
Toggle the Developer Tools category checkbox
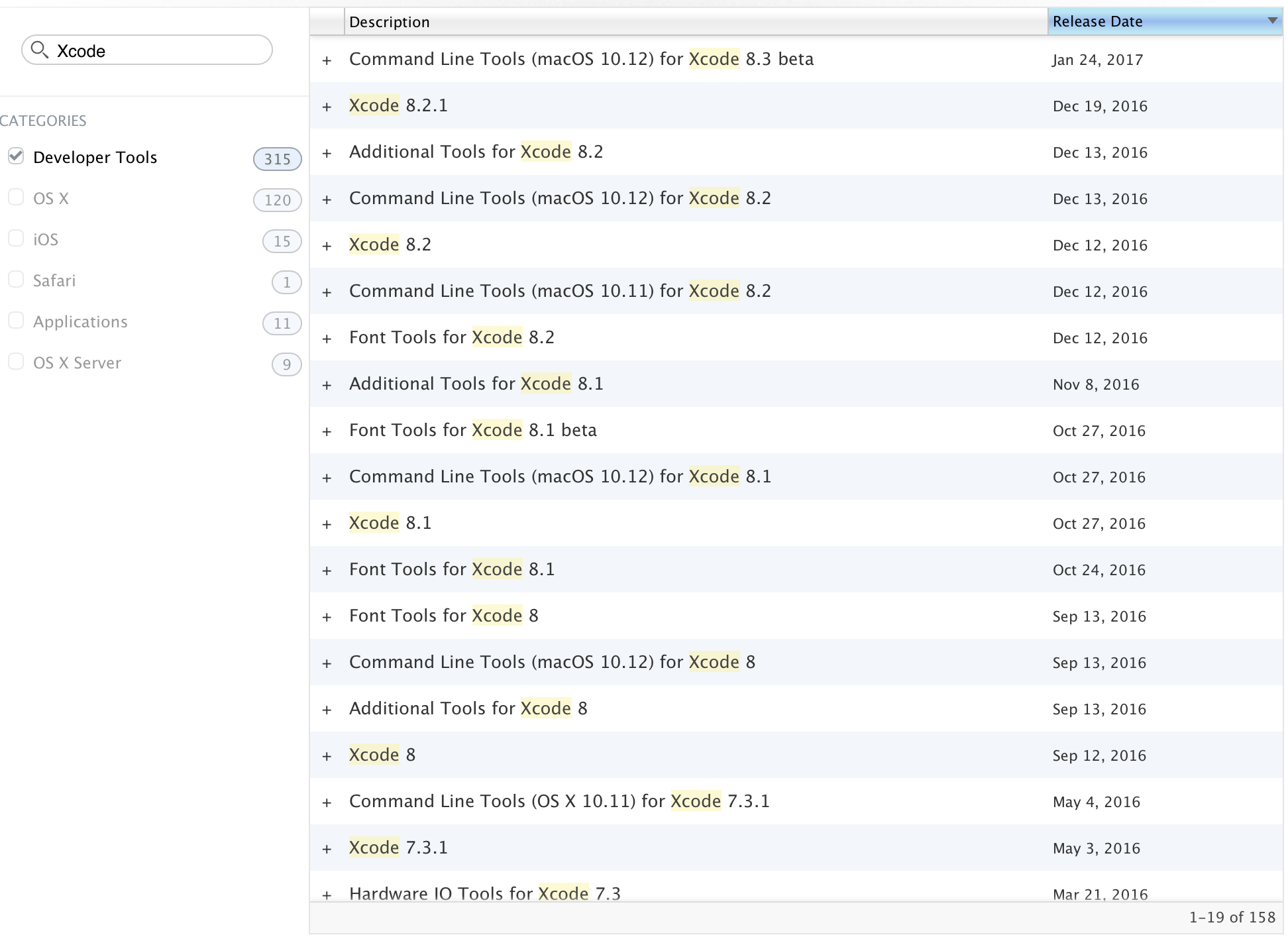(x=18, y=157)
